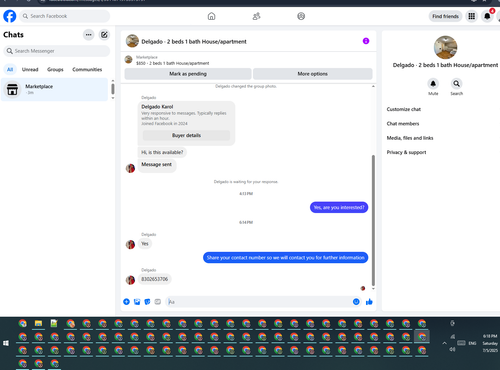This screenshot has width=500, height=370.
Task: Open the volume speaker tray icon
Action: 452,349
